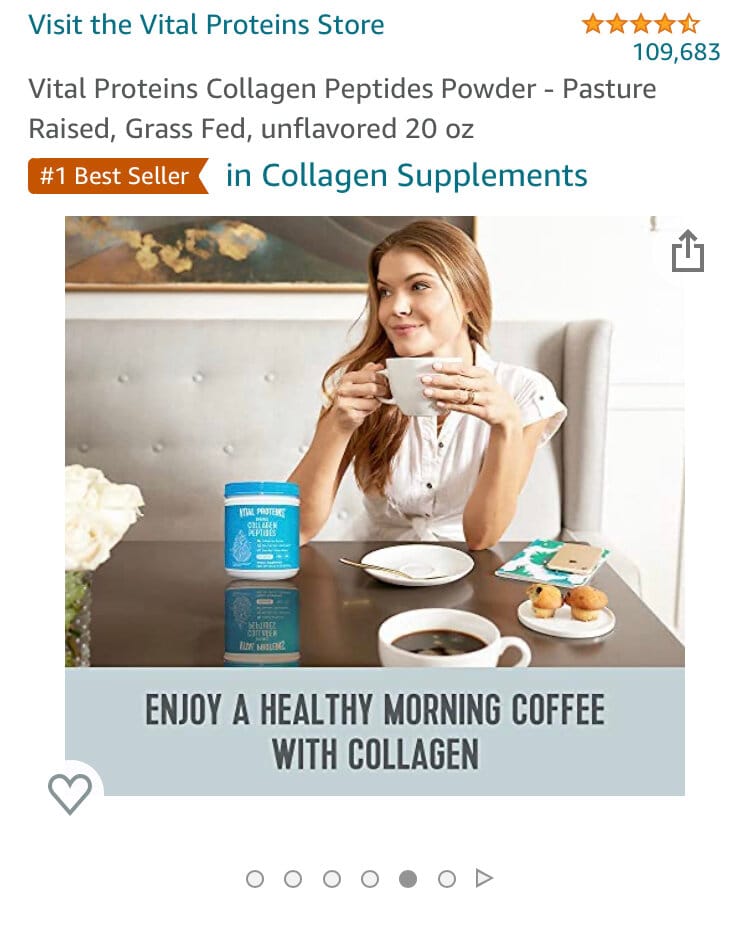The width and height of the screenshot is (750, 926).
Task: Select first image carousel dot
Action: 255,879
